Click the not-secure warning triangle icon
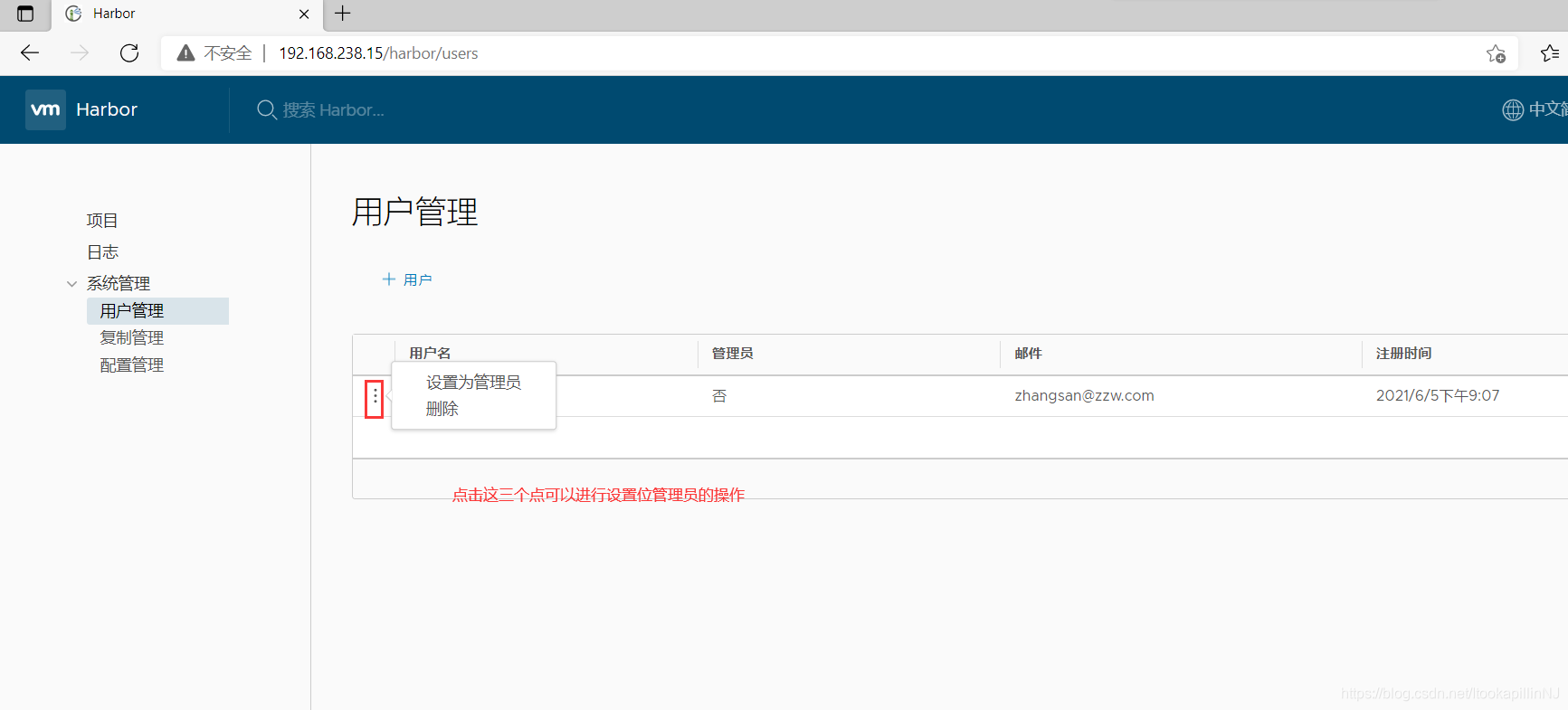 point(185,53)
